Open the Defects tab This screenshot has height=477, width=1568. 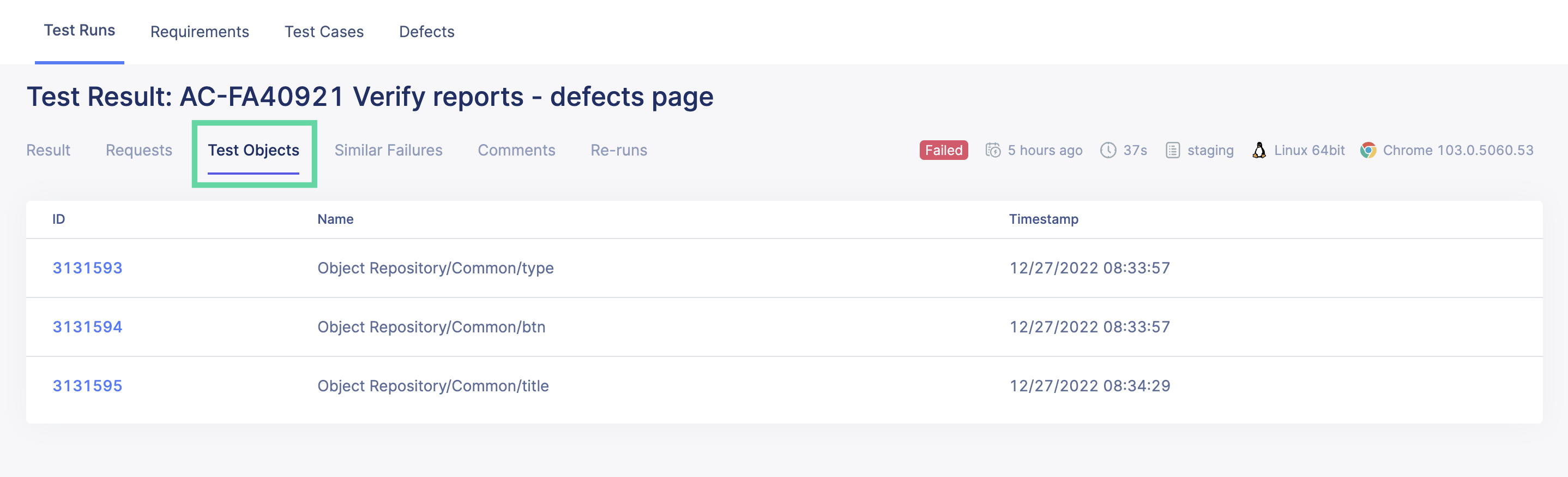426,31
